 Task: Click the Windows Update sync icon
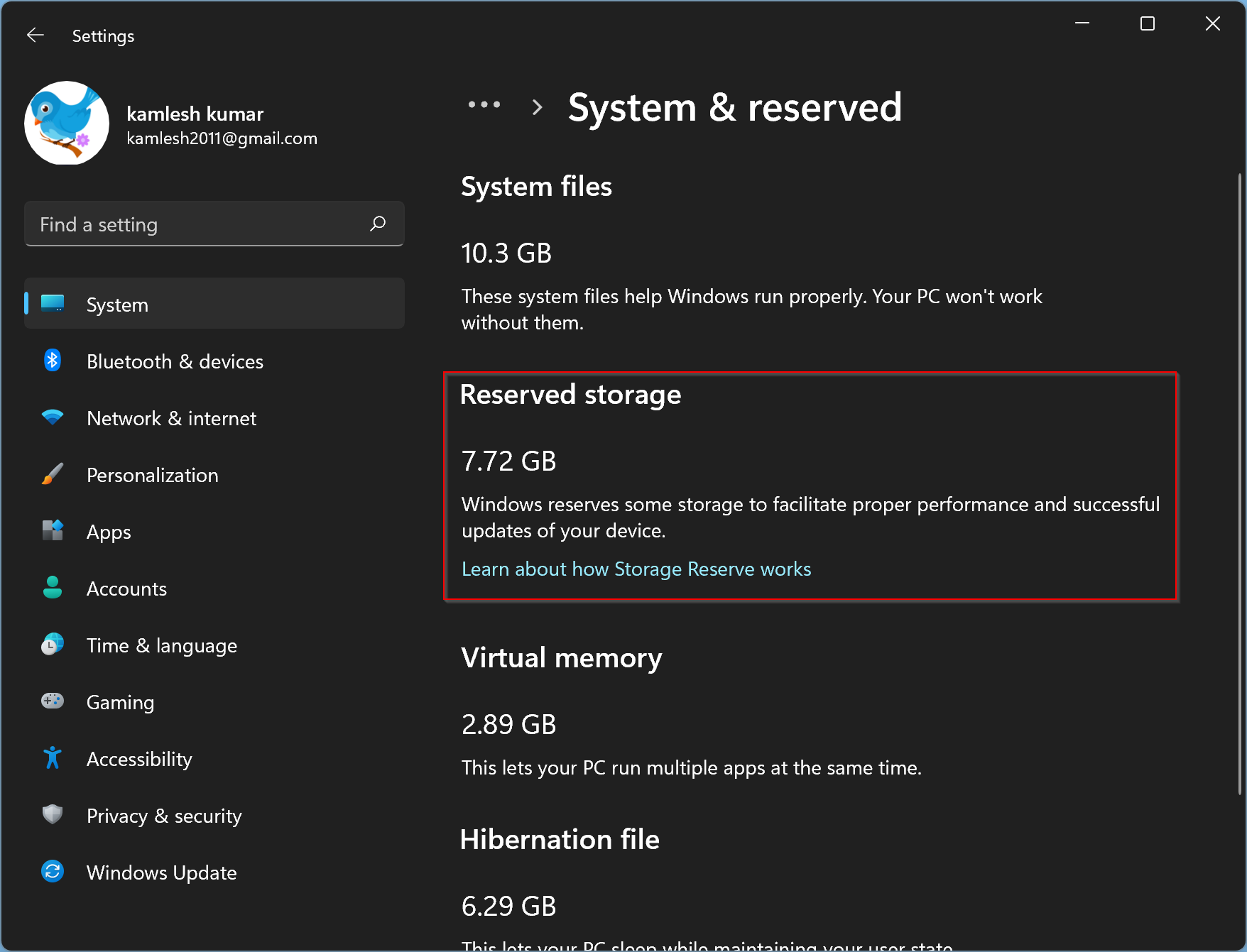point(53,872)
